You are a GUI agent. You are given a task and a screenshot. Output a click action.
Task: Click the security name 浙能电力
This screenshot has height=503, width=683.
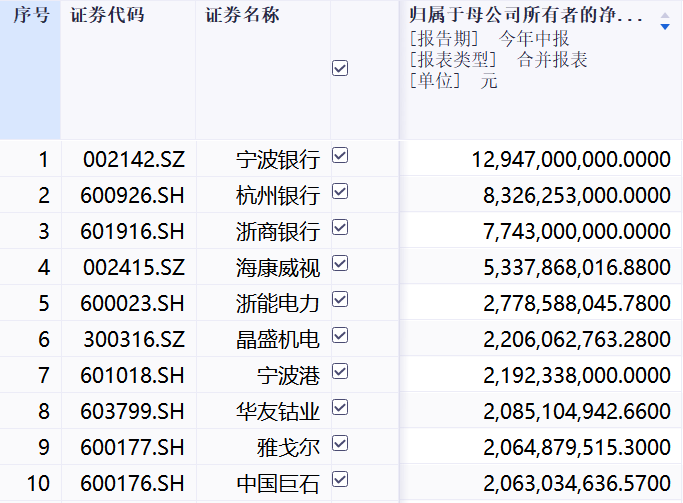pos(278,304)
